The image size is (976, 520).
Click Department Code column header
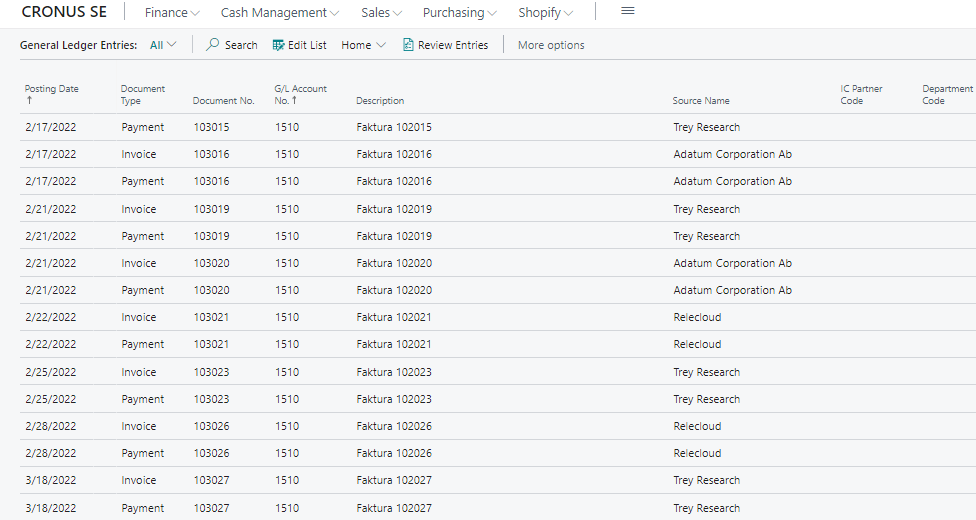947,95
